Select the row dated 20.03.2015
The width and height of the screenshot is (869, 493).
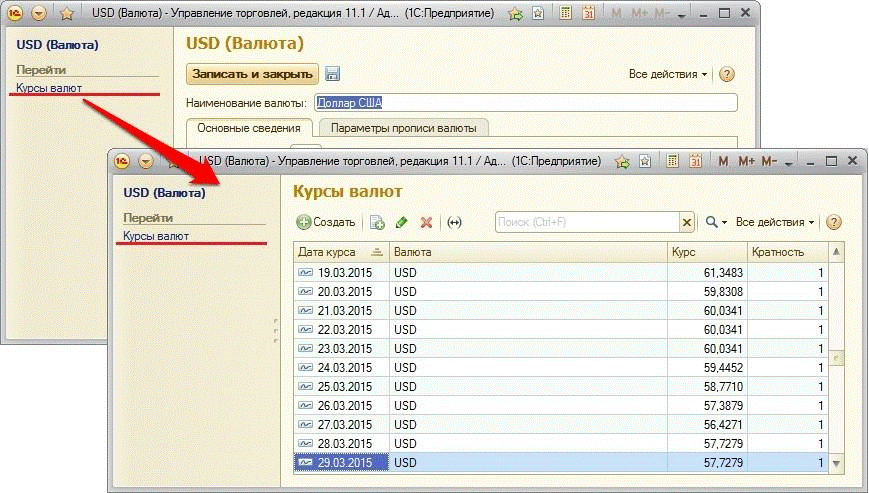(x=561, y=291)
